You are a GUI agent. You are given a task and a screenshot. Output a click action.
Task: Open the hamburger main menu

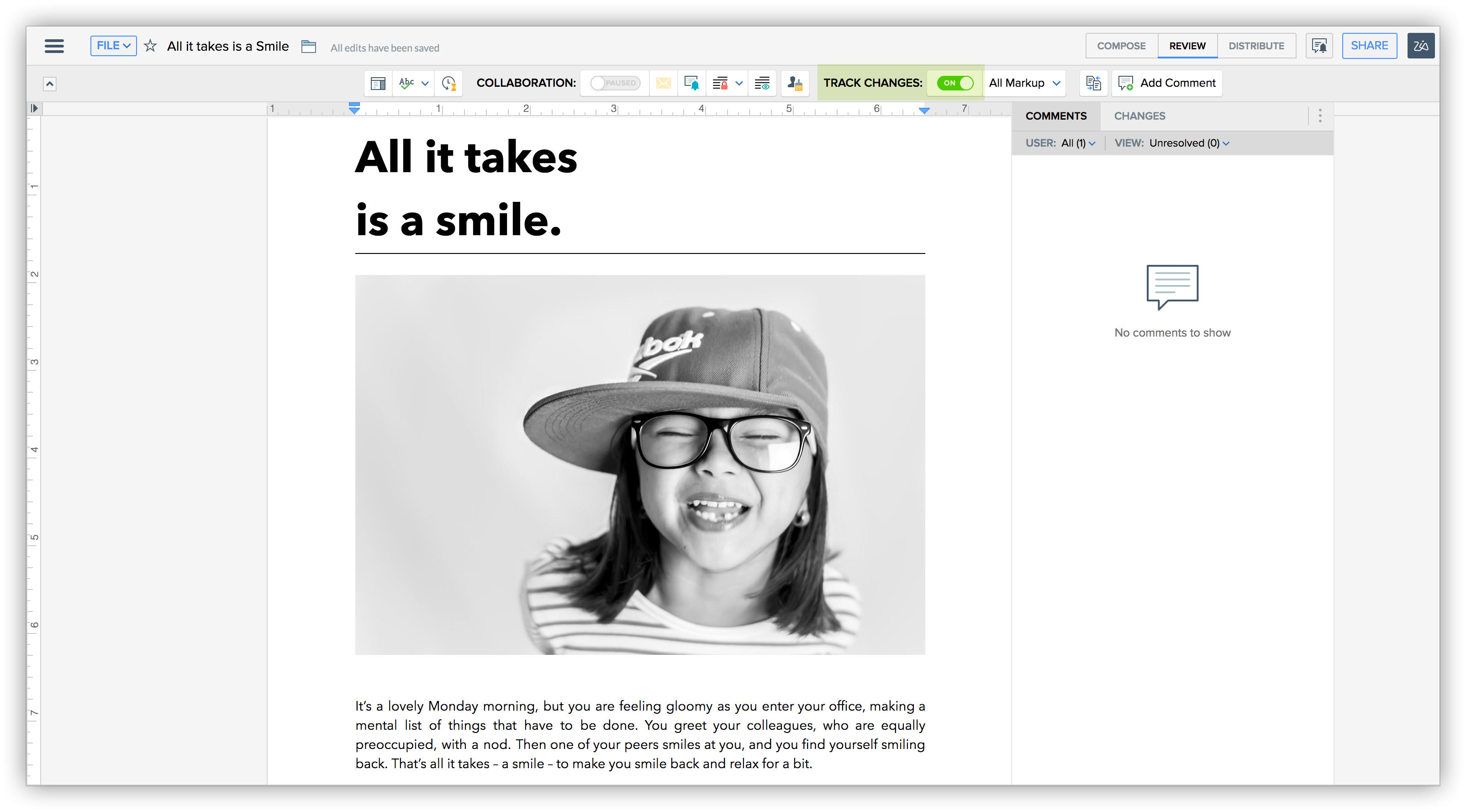coord(54,46)
